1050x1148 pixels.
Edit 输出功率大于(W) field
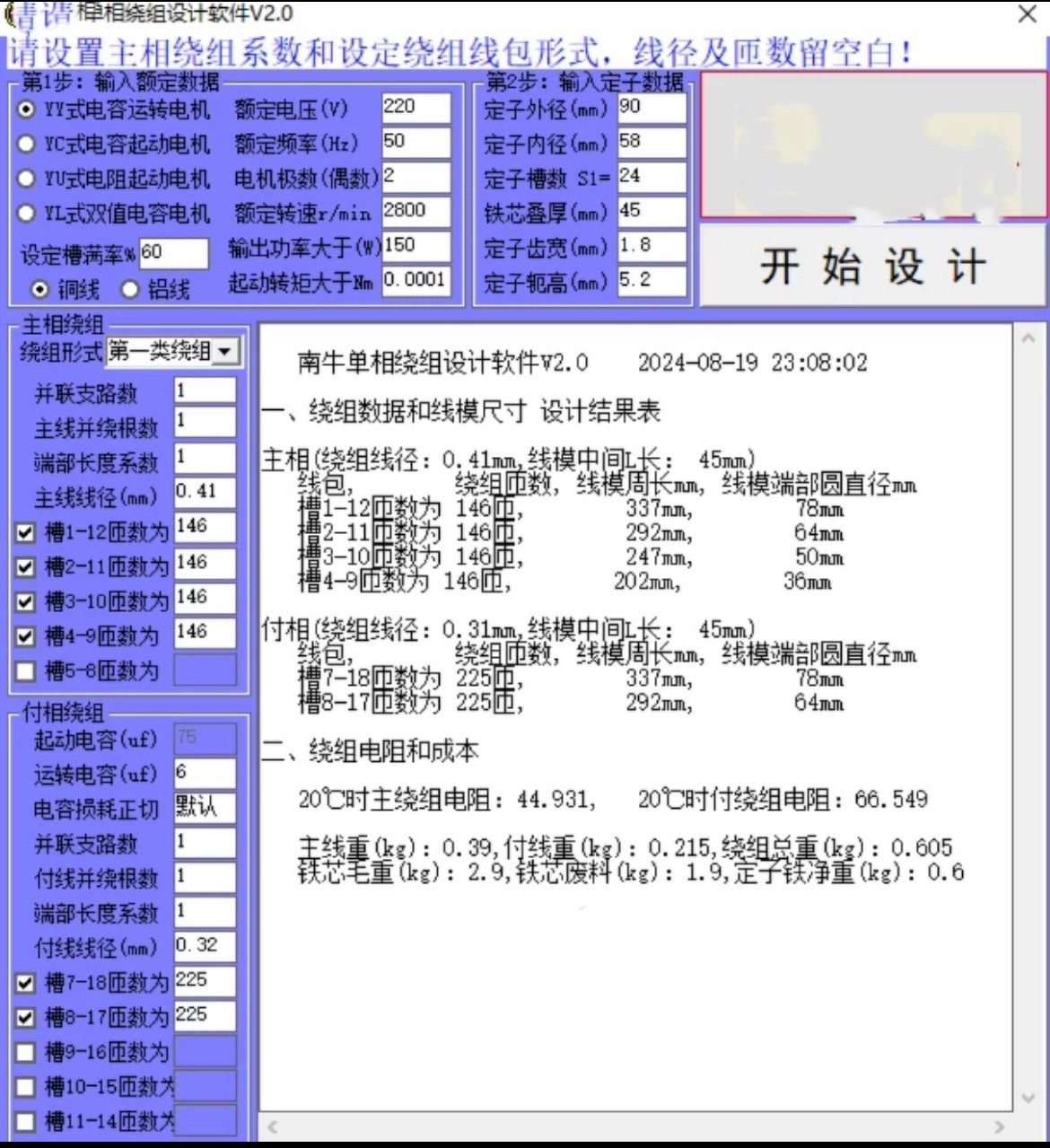[x=416, y=246]
